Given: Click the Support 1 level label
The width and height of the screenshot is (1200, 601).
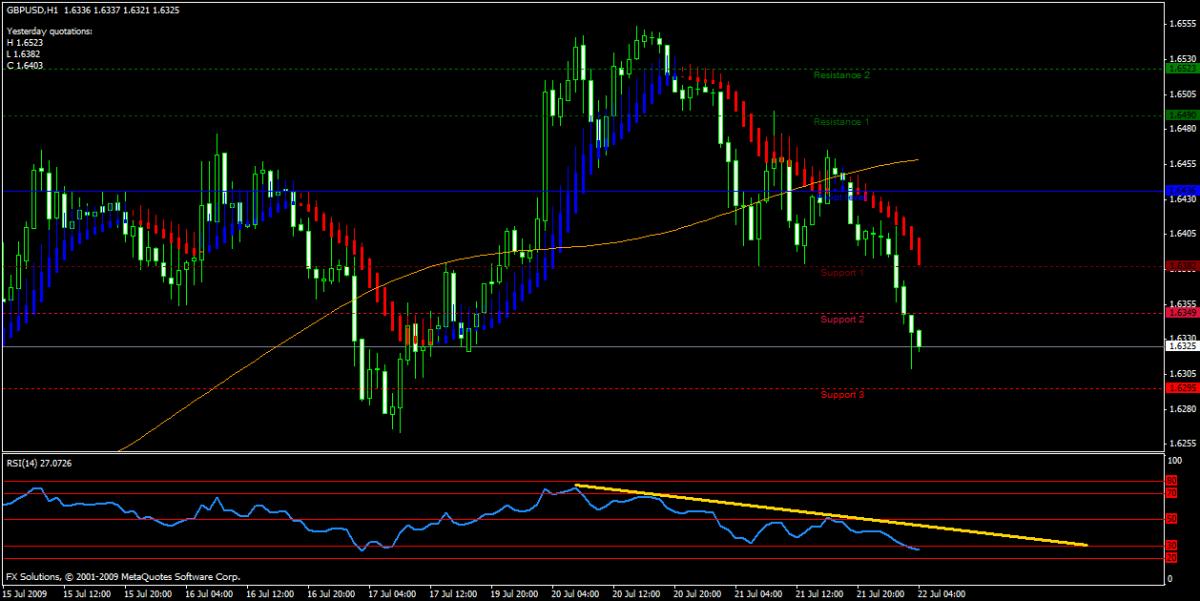Looking at the screenshot, I should [x=842, y=272].
